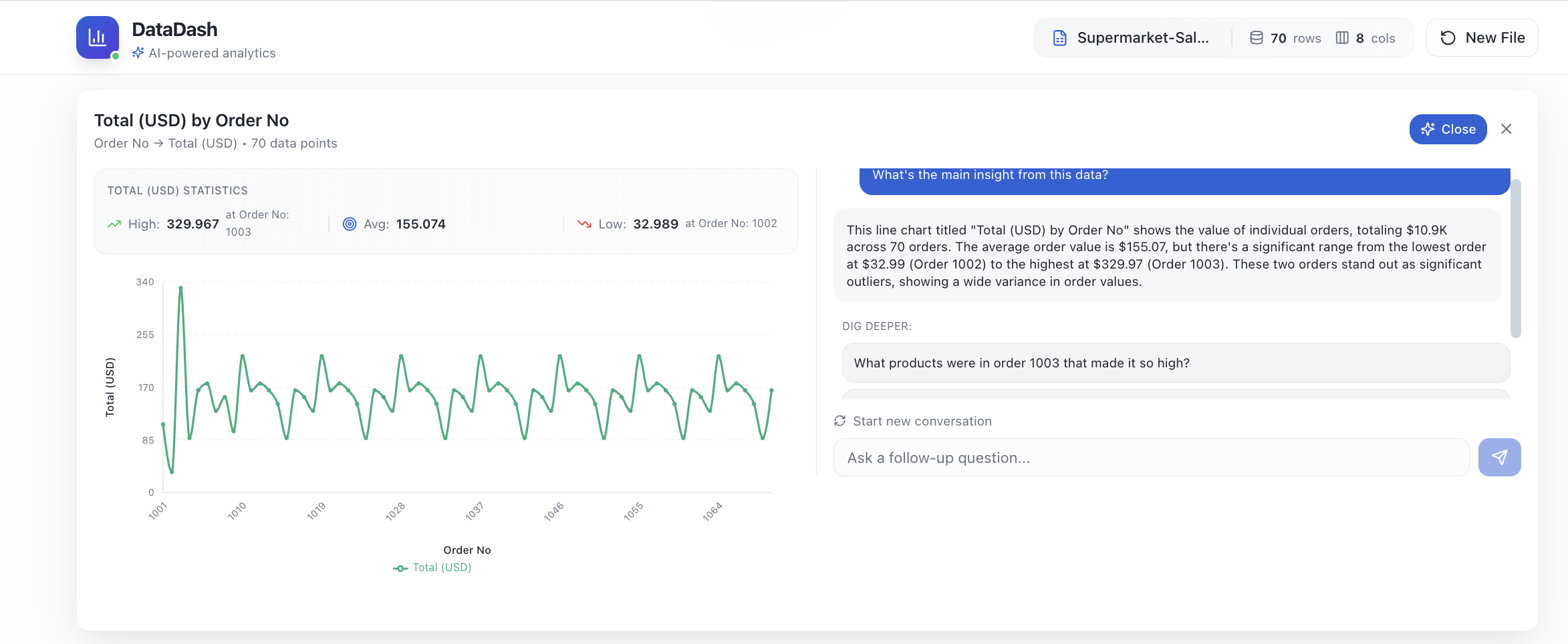Click the database icon showing 70 rows

click(1257, 37)
